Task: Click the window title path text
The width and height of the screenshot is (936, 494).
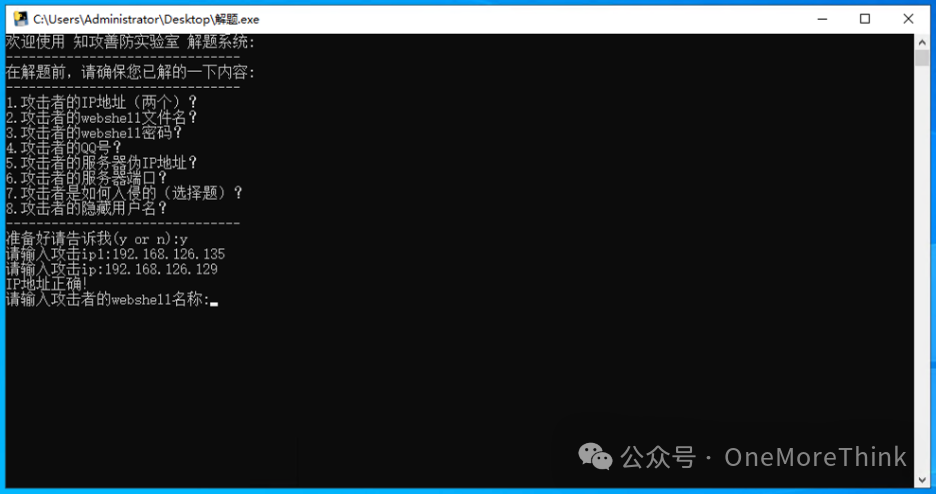Action: [146, 19]
